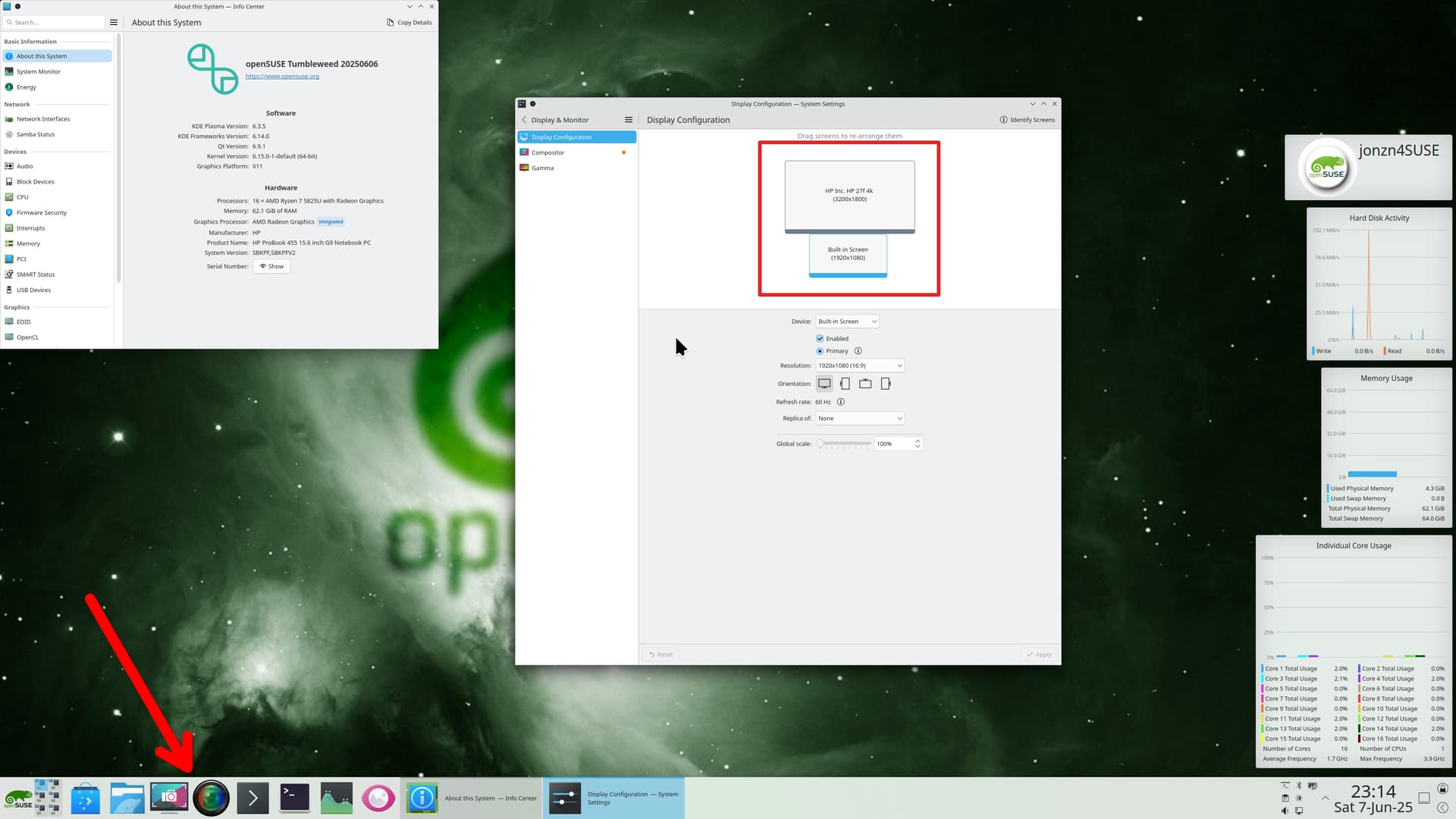Launch Discover software store from taskbar
The height and width of the screenshot is (819, 1456).
pos(86,798)
